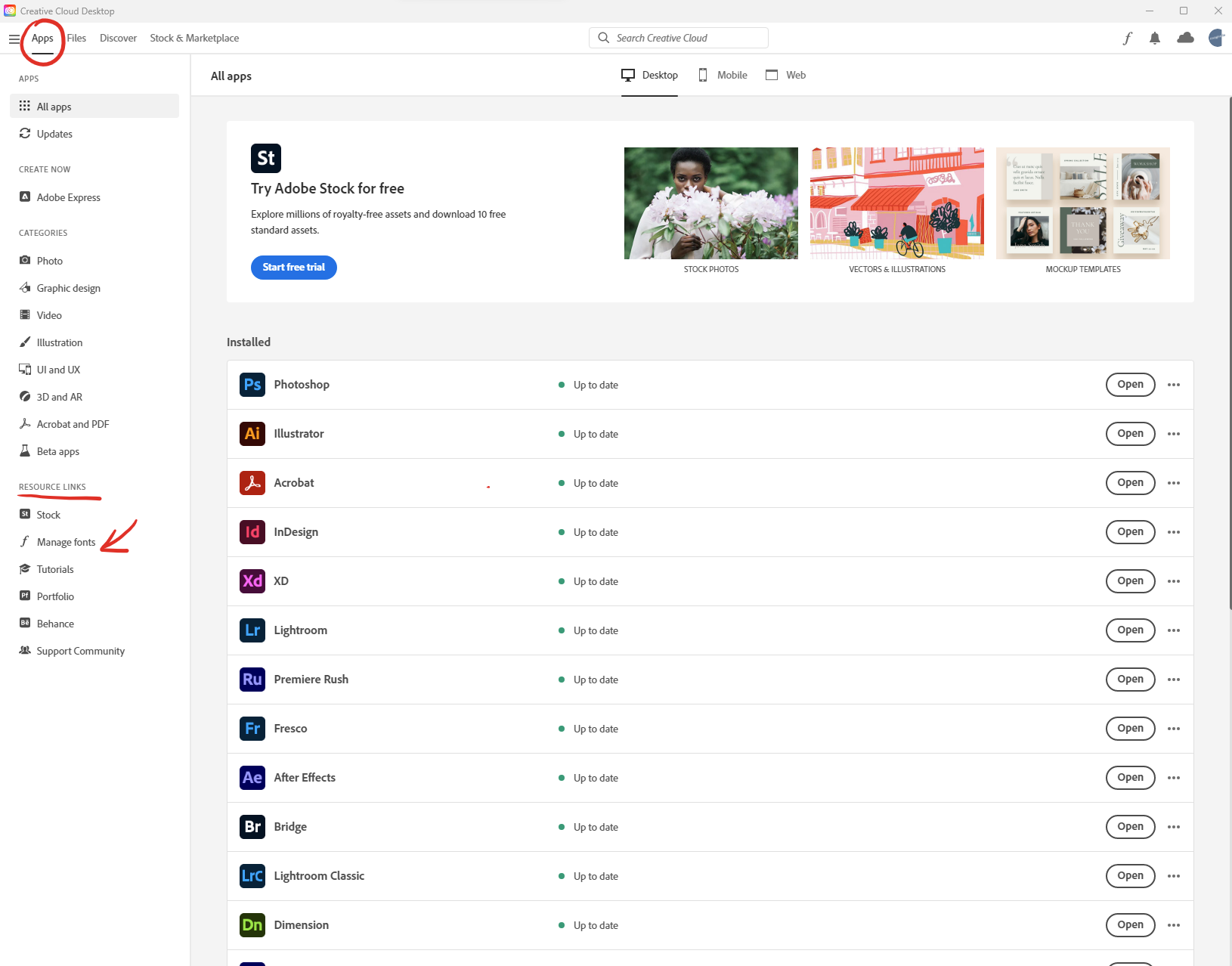Open Beta apps category
The width and height of the screenshot is (1232, 966).
pos(94,451)
